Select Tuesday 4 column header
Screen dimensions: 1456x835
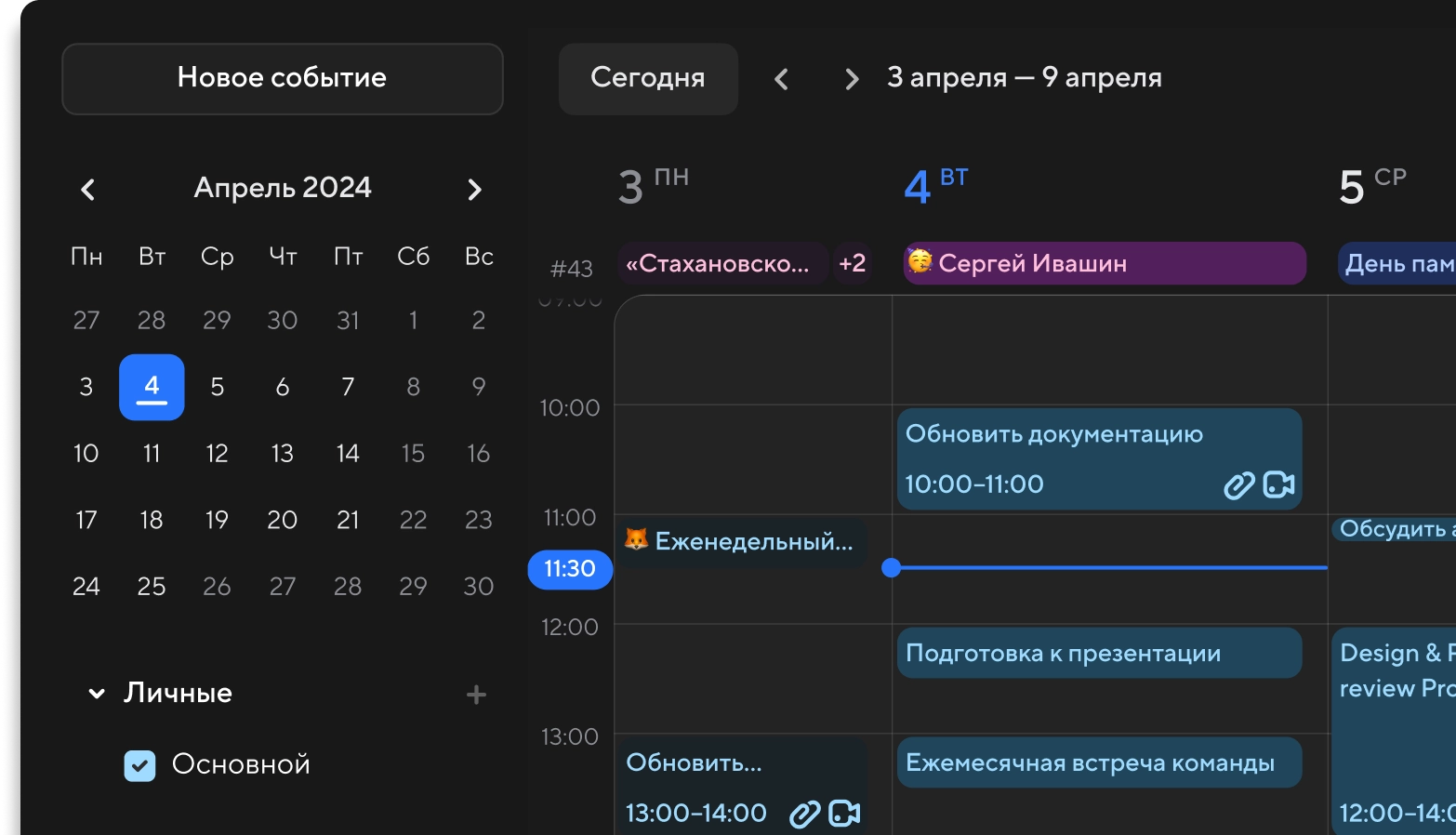tap(935, 186)
